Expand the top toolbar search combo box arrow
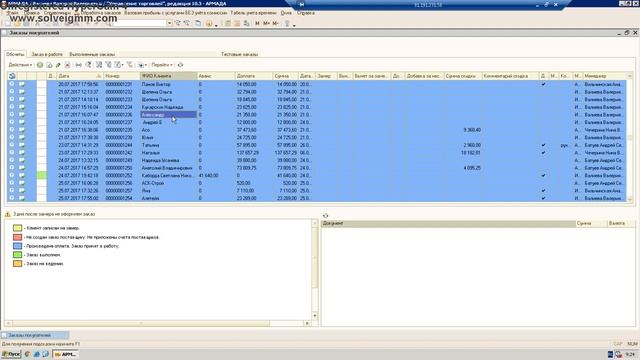Screen dimensions: 640x360 [169, 24]
